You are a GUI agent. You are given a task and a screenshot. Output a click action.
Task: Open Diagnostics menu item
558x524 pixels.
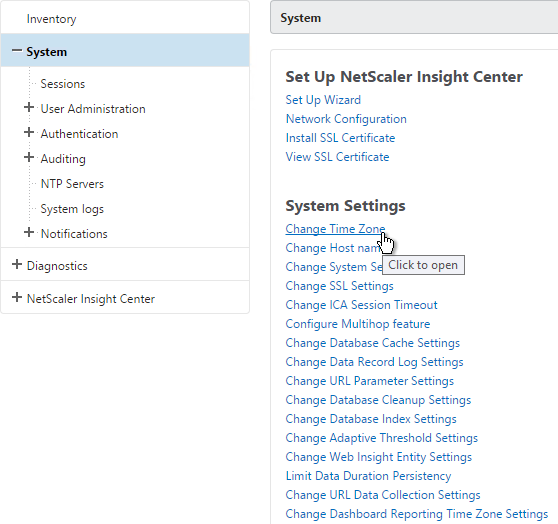click(57, 266)
